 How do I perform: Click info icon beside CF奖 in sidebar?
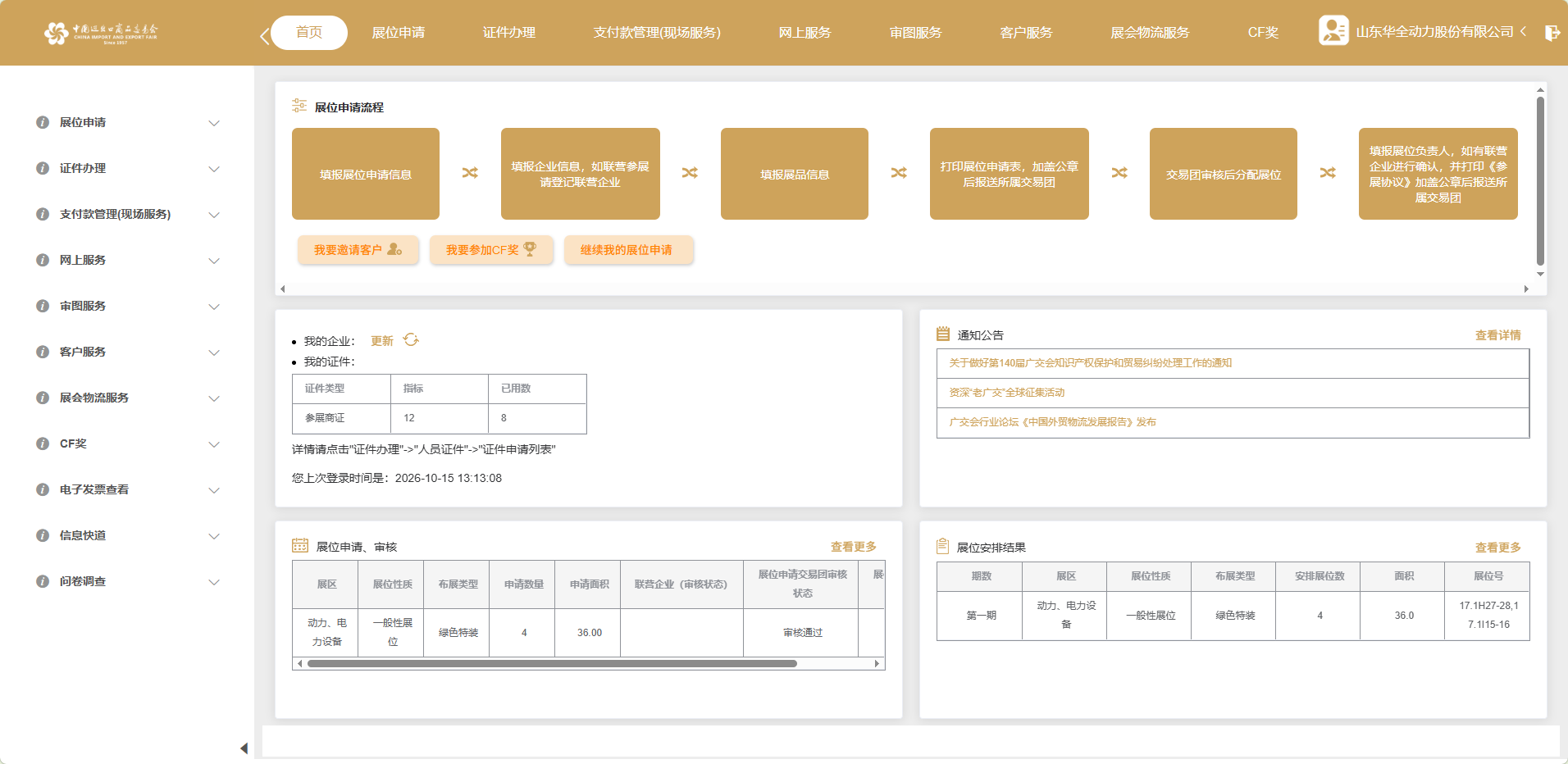(x=43, y=443)
